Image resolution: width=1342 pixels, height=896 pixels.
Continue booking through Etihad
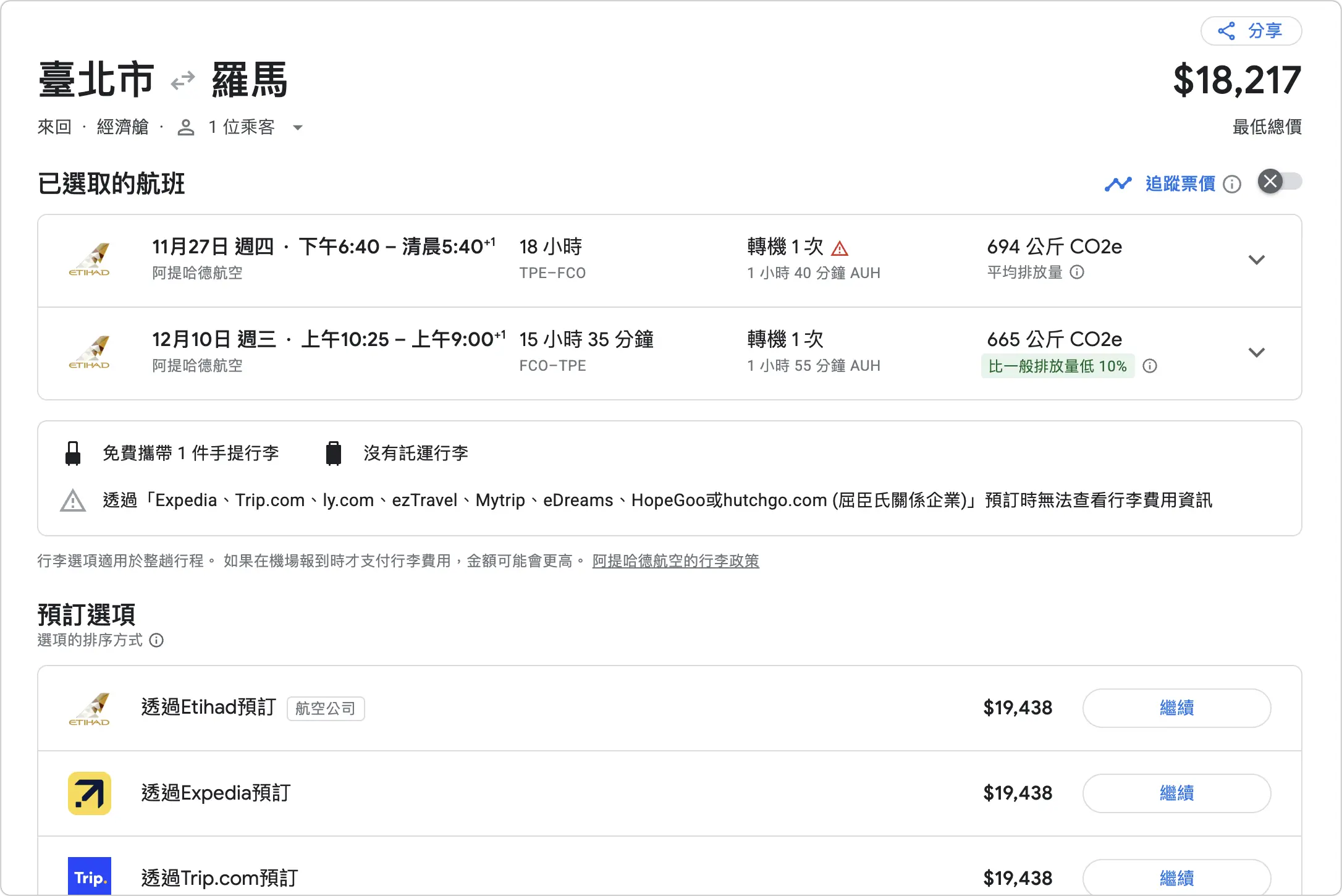[1176, 708]
